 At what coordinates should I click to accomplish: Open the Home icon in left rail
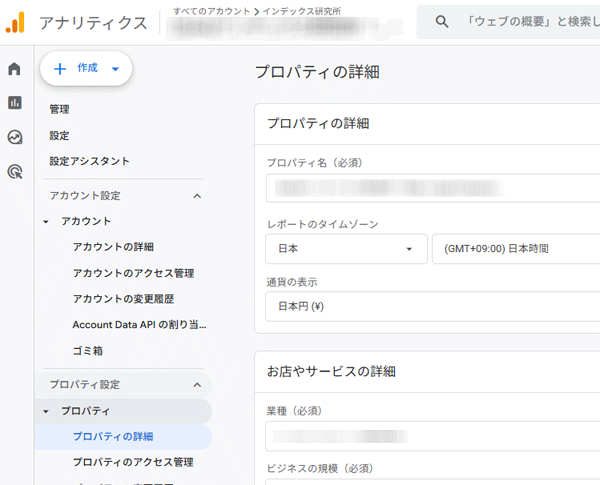coord(15,69)
